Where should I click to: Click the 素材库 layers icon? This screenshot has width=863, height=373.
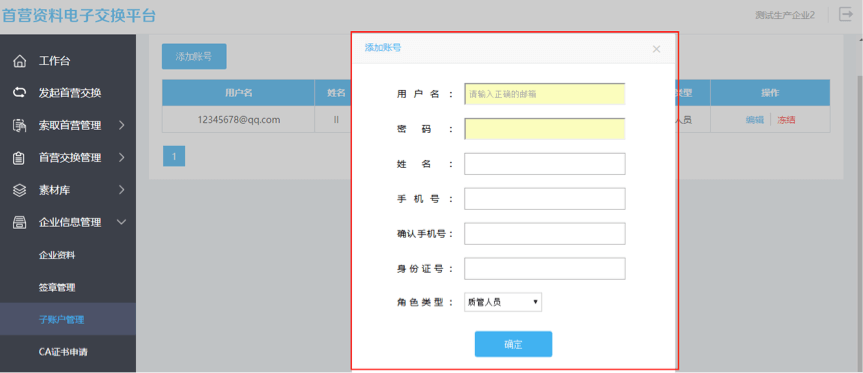(19, 190)
